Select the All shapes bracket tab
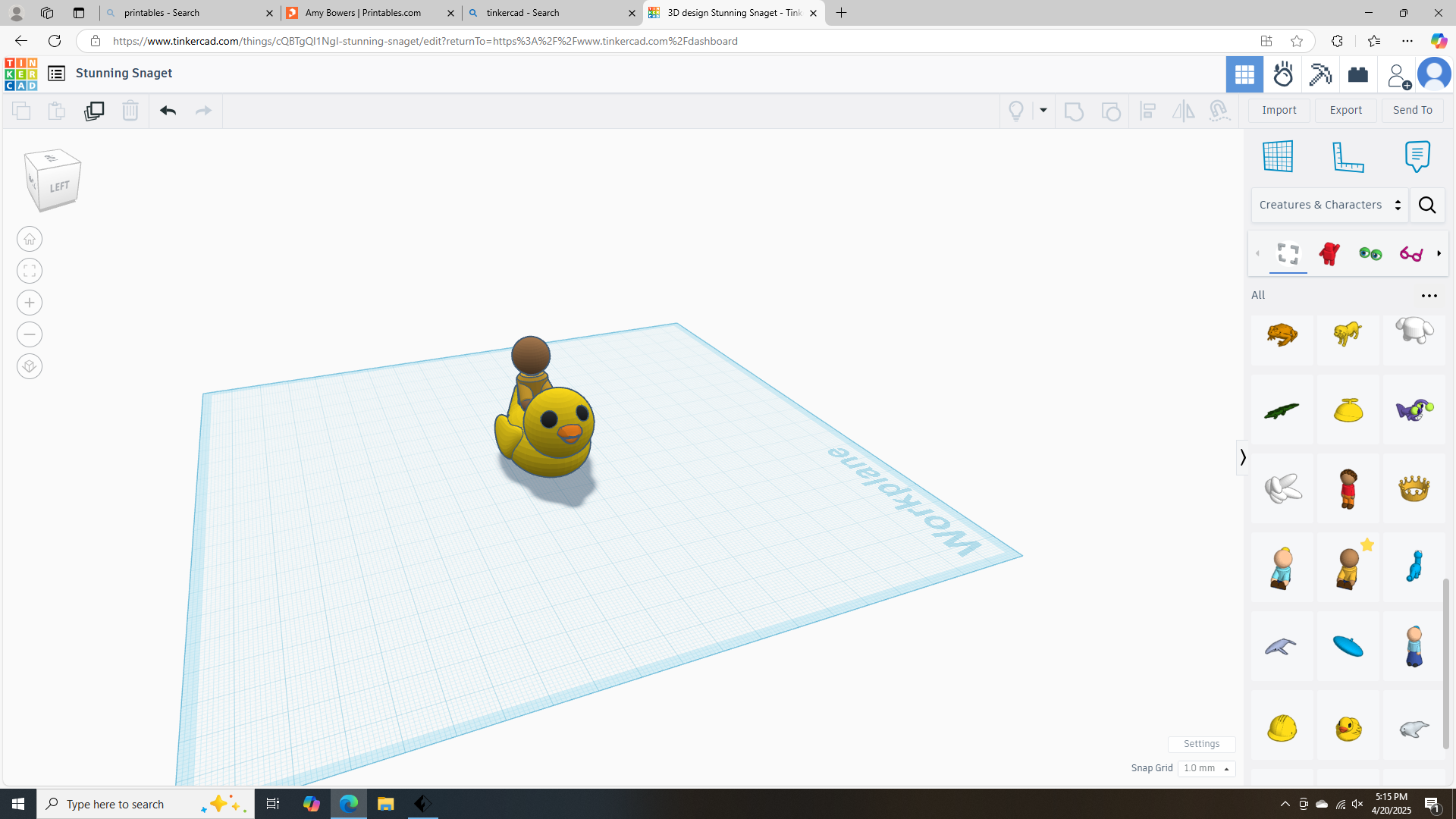The height and width of the screenshot is (819, 1456). click(1288, 253)
